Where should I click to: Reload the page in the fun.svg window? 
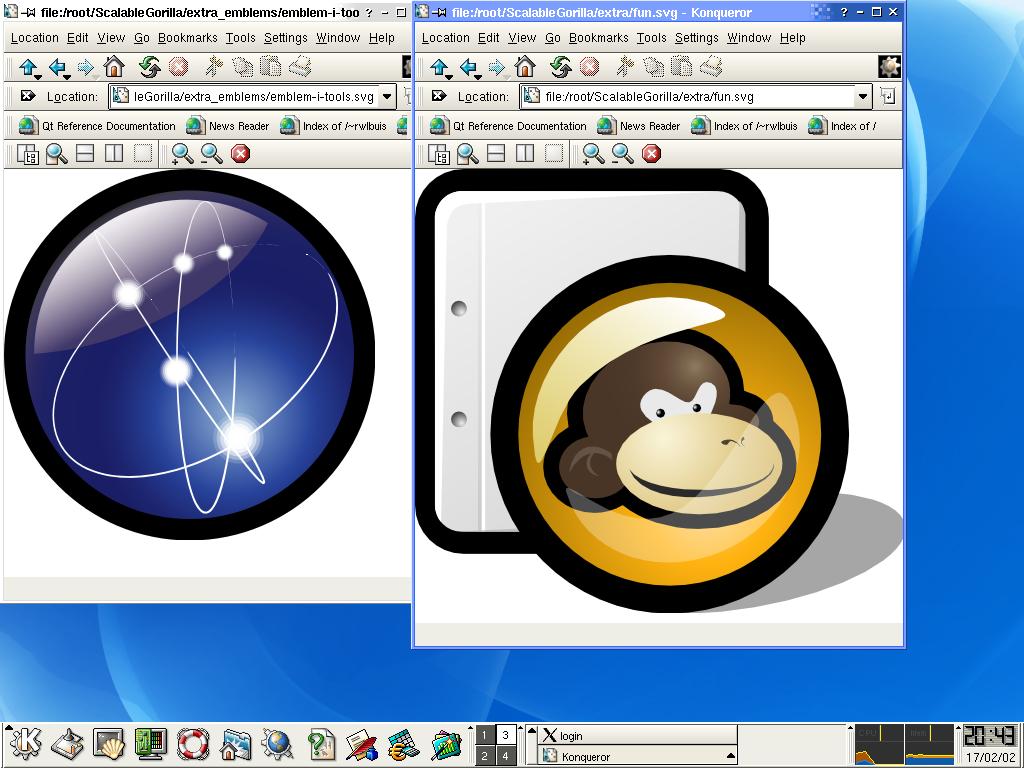click(560, 67)
